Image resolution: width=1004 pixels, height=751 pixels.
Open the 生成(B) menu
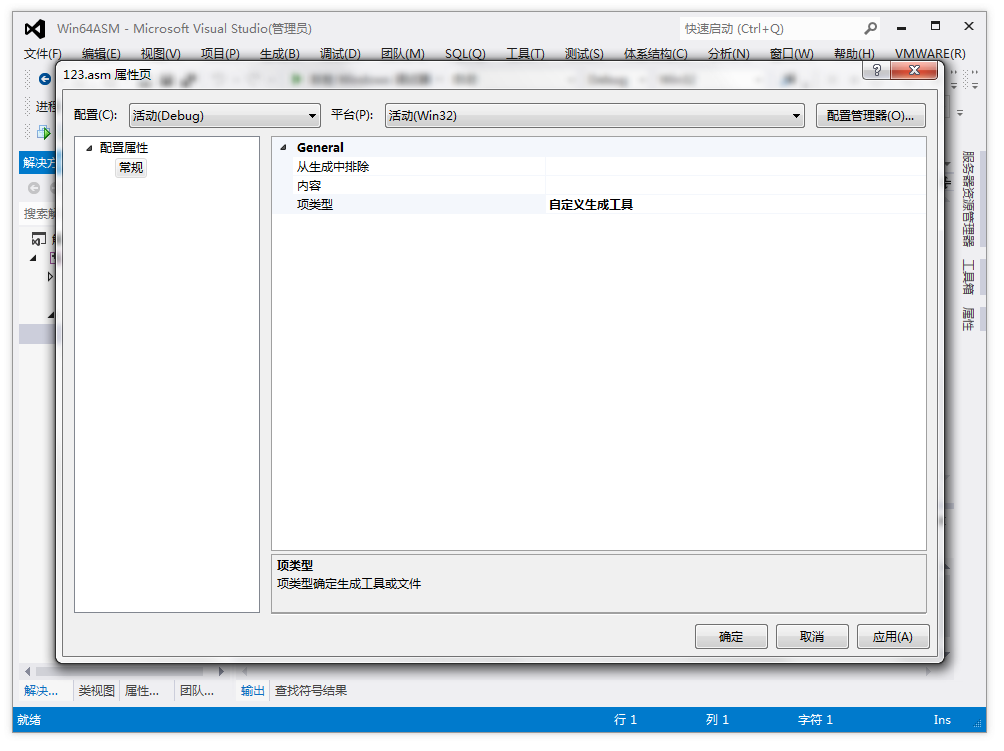click(279, 54)
